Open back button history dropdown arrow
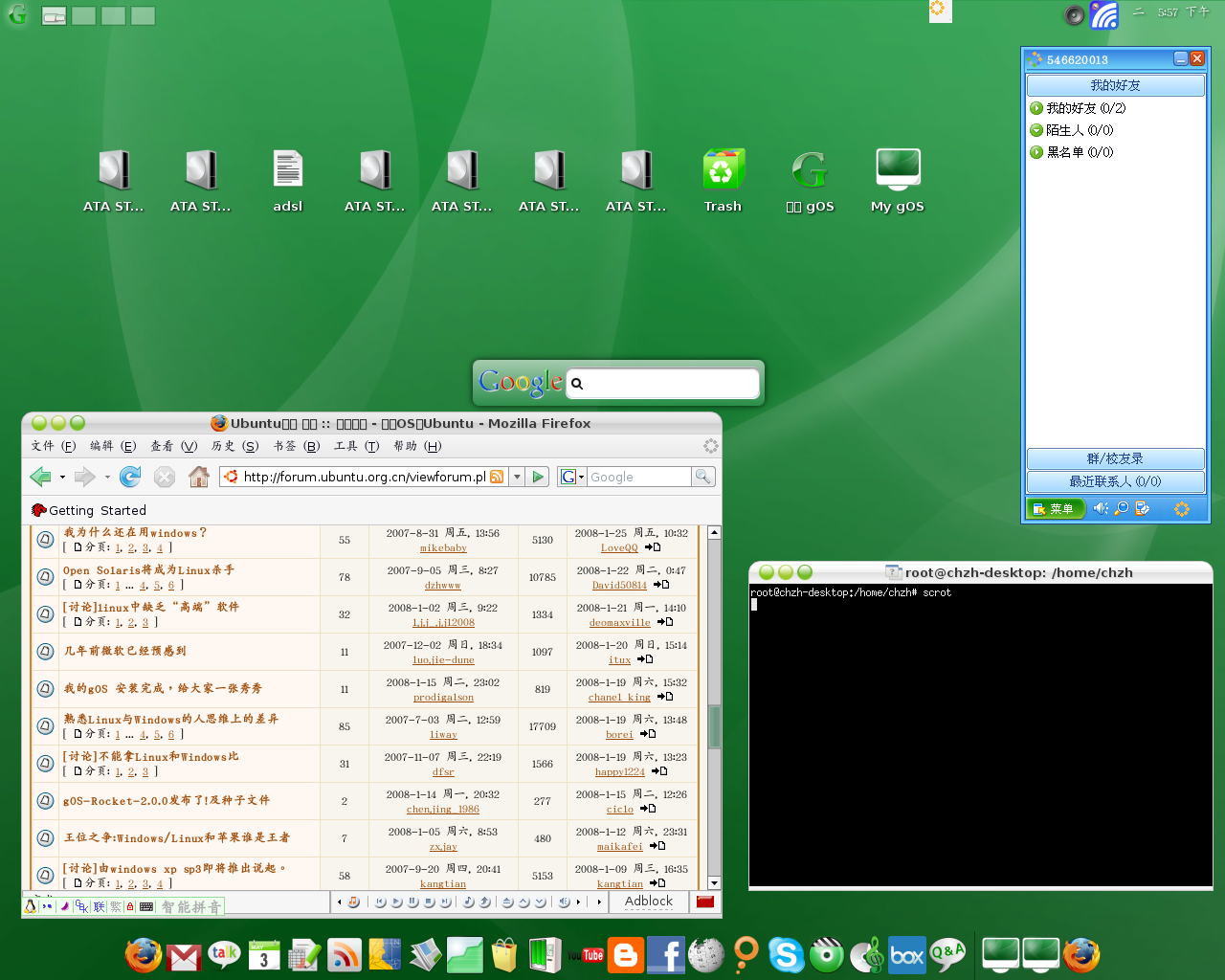The height and width of the screenshot is (980, 1225). (62, 477)
